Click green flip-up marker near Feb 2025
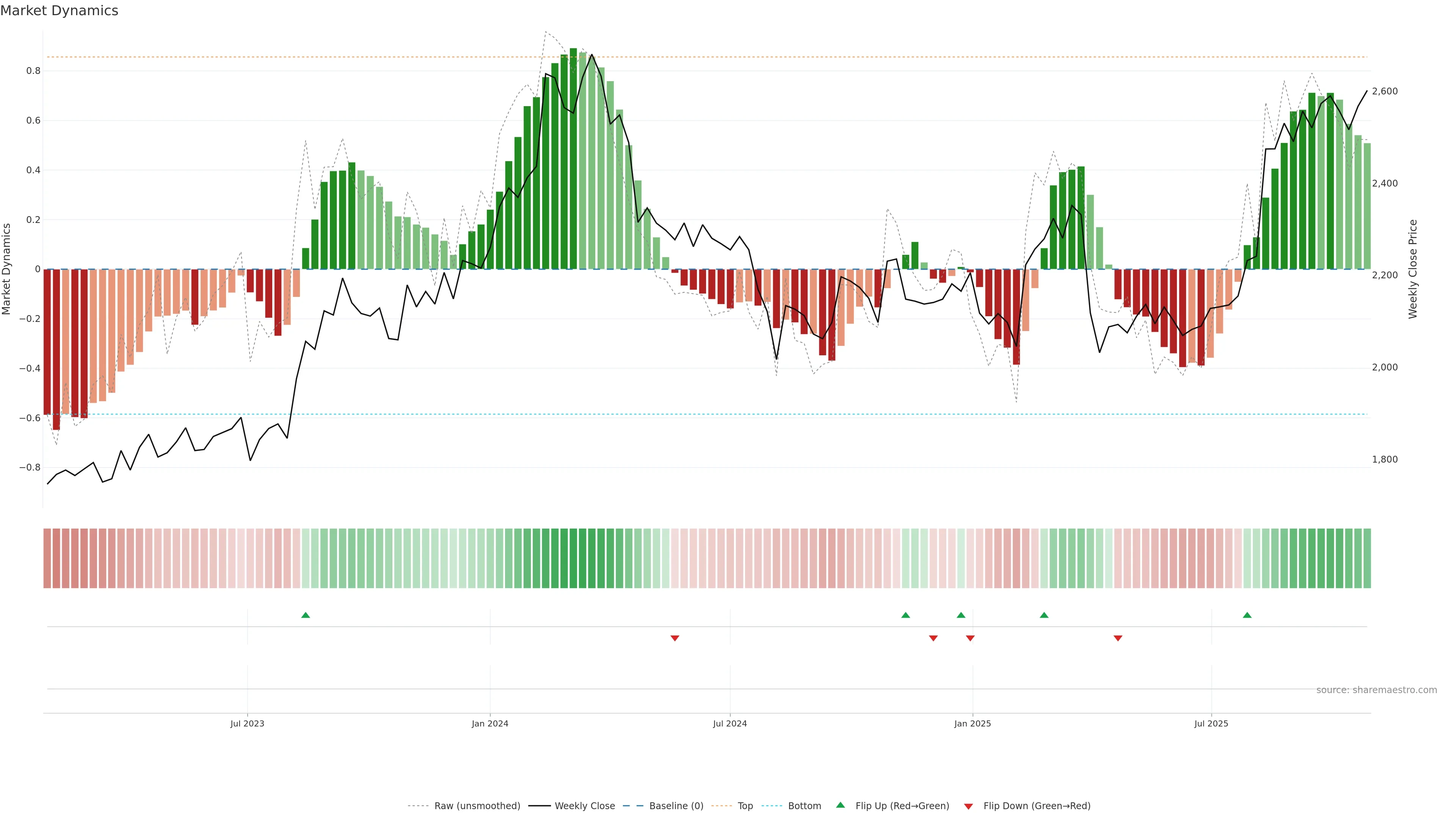The image size is (1456, 819). [x=1044, y=615]
